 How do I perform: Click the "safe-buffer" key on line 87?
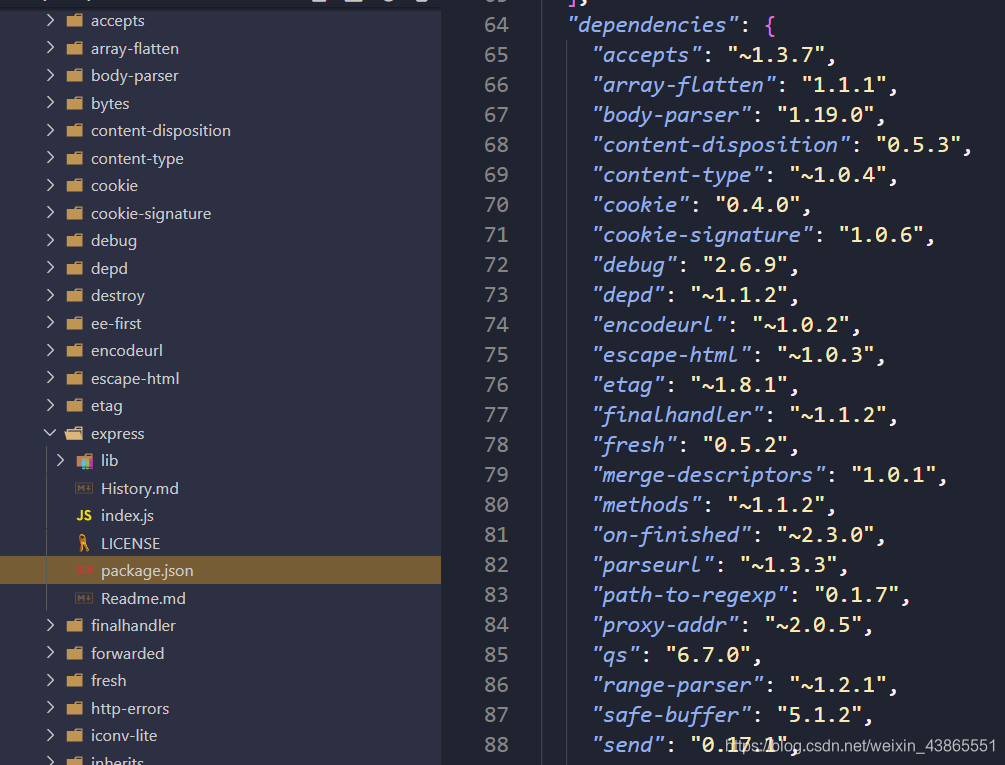(x=671, y=714)
